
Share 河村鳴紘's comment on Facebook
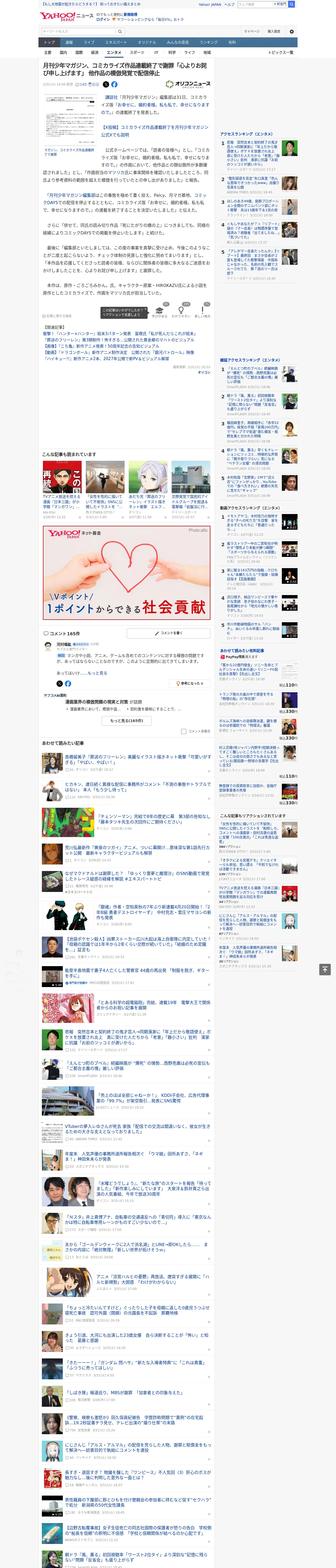coord(68,684)
